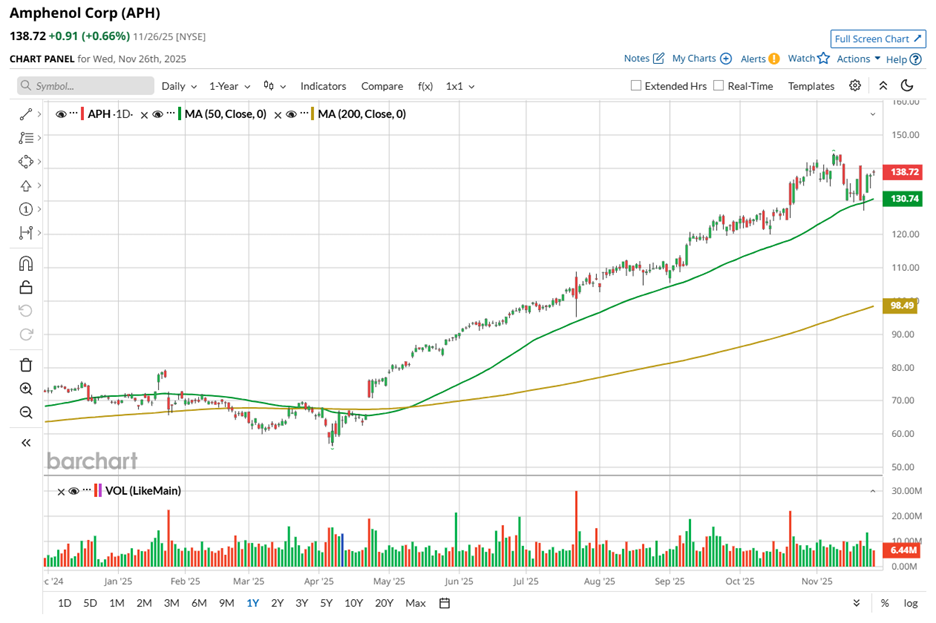
Task: Open the Templates button
Action: (x=811, y=87)
